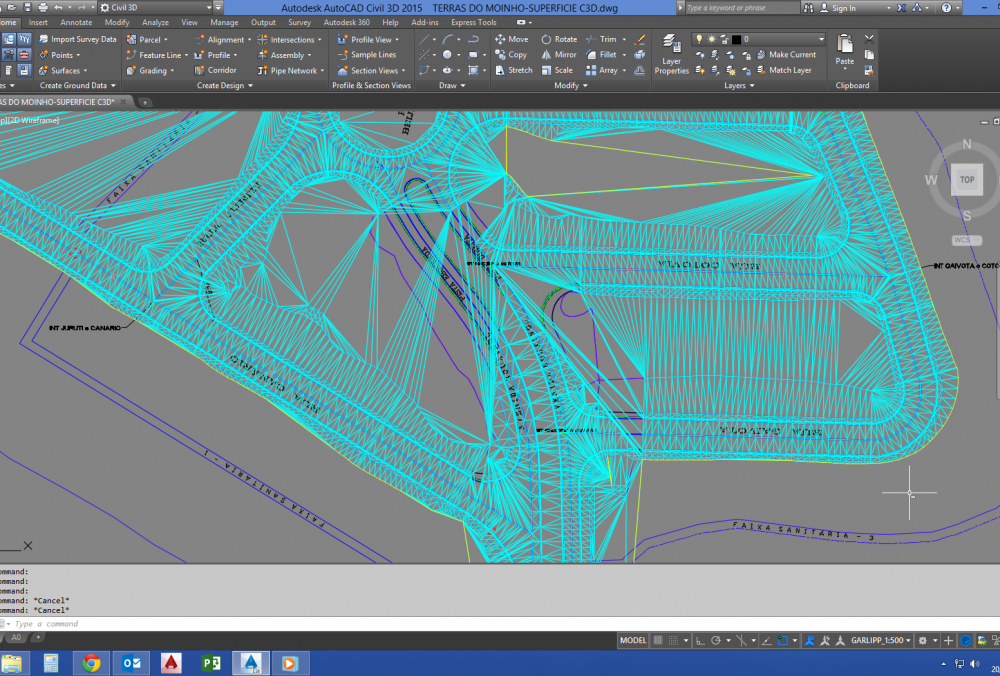Click the Profile View button
Image resolution: width=1000 pixels, height=676 pixels.
[367, 39]
